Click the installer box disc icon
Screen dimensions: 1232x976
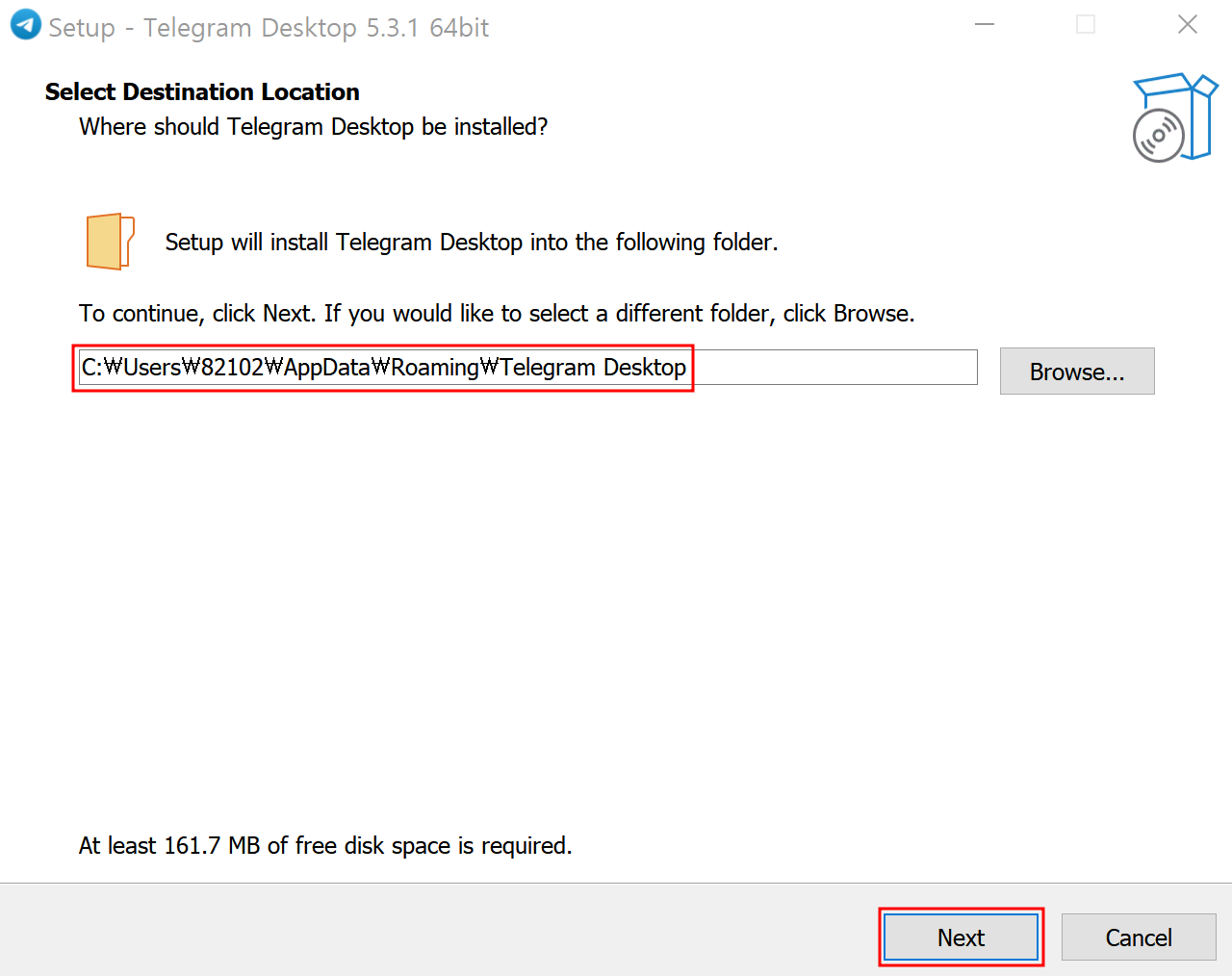1174,118
